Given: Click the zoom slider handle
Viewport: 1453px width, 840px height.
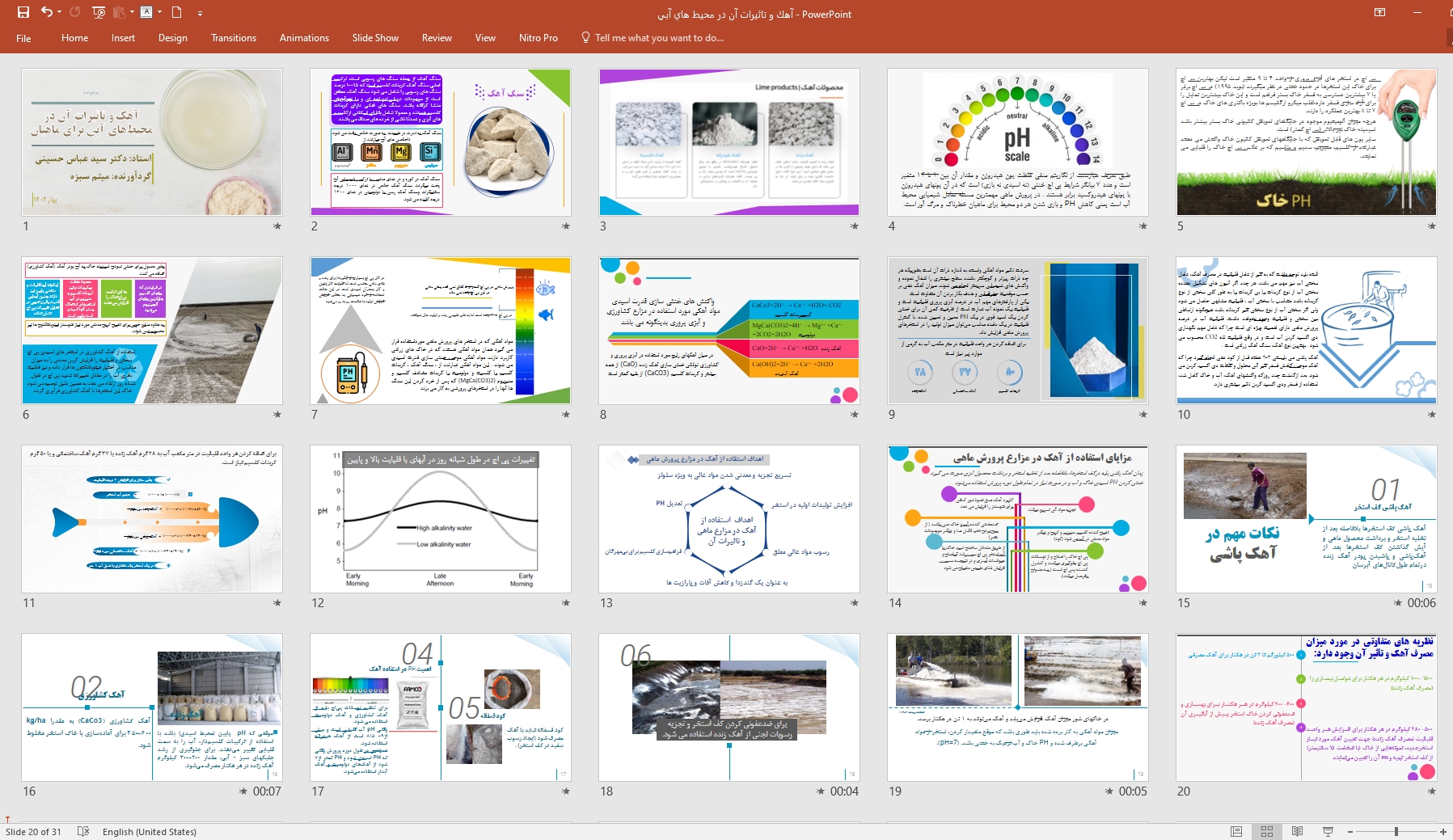Looking at the screenshot, I should point(1396,831).
